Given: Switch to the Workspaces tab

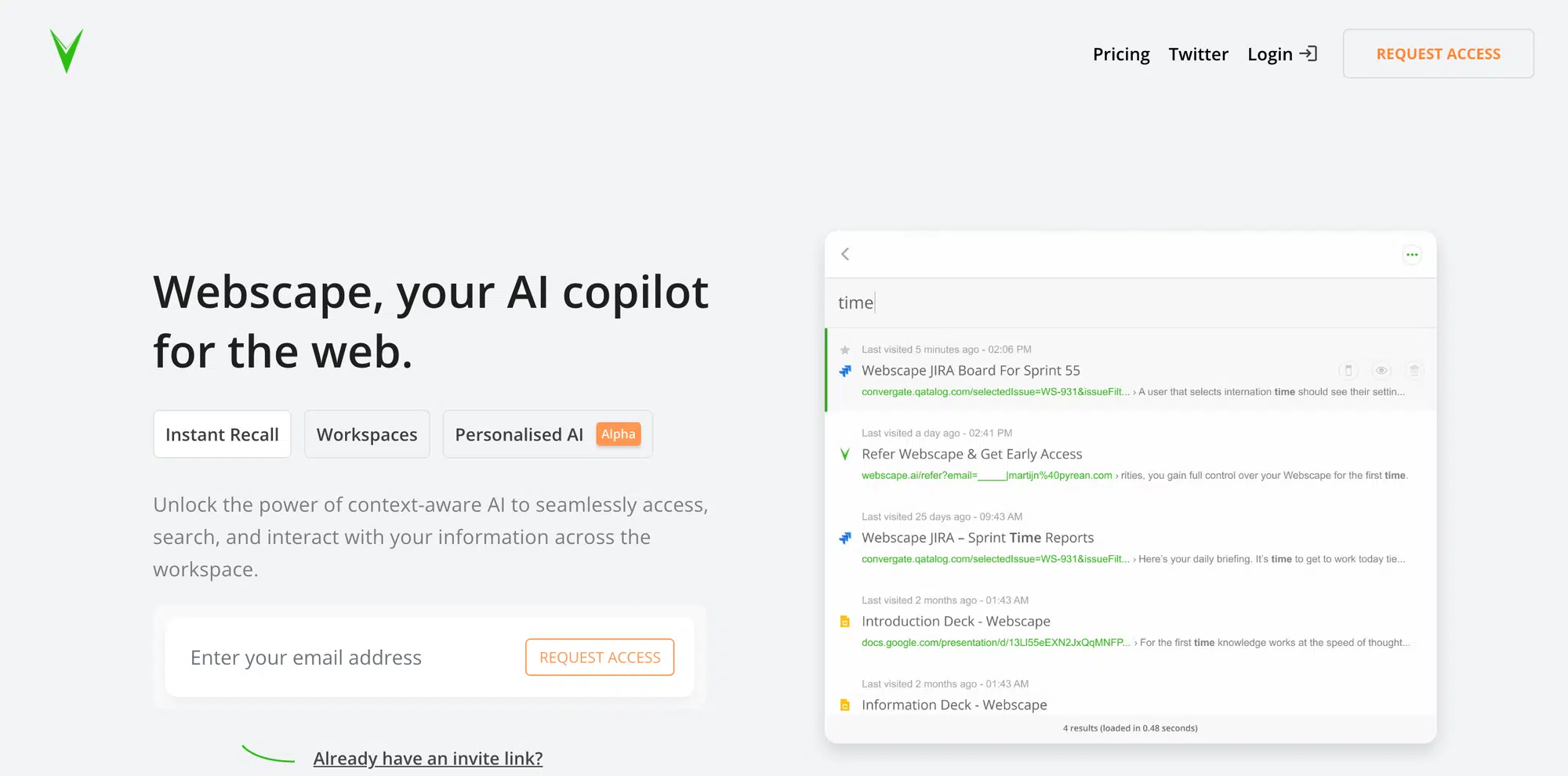Looking at the screenshot, I should pyautogui.click(x=367, y=434).
